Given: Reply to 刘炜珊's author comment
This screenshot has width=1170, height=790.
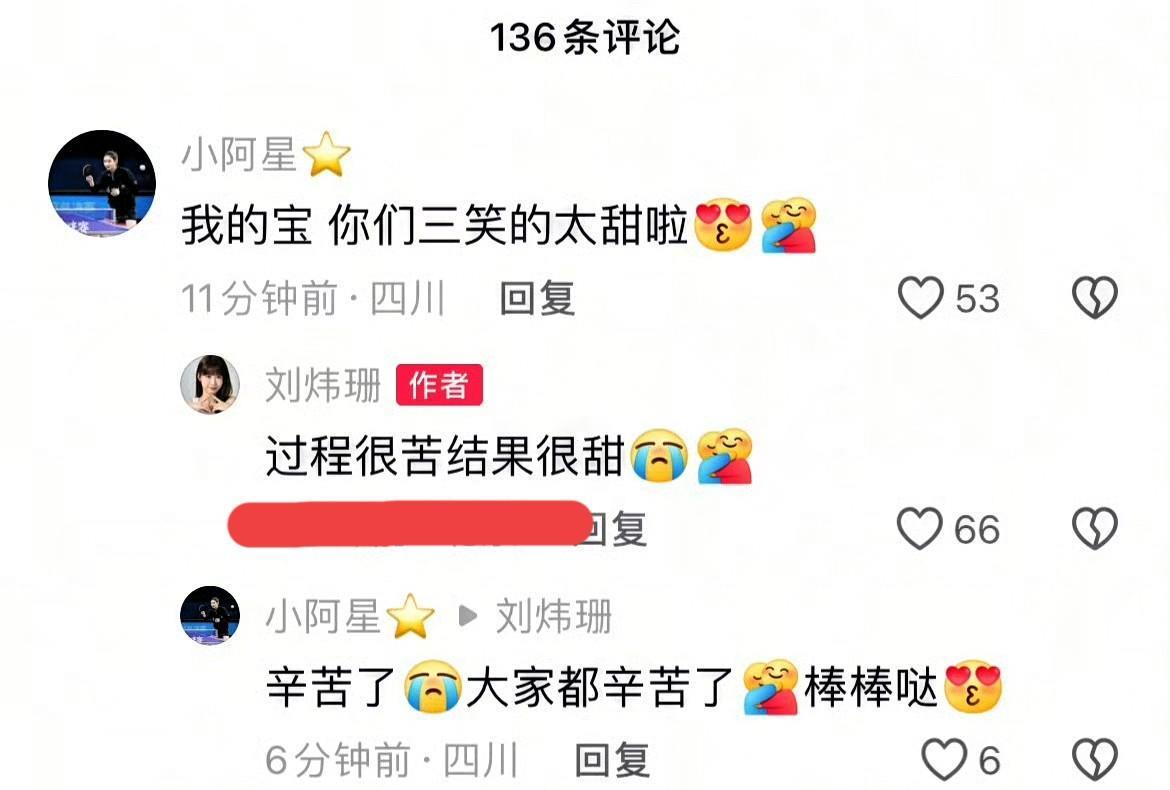Looking at the screenshot, I should (x=613, y=530).
